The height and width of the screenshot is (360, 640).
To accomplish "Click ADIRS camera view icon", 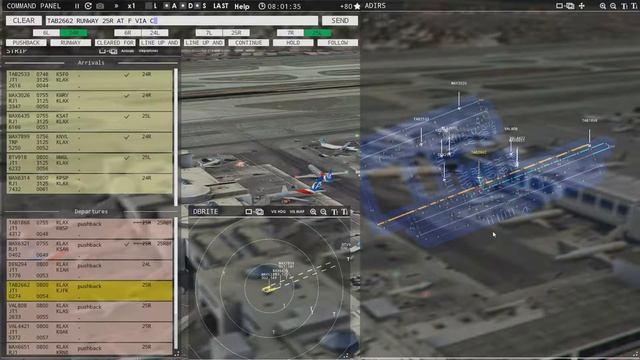I will (x=570, y=6).
